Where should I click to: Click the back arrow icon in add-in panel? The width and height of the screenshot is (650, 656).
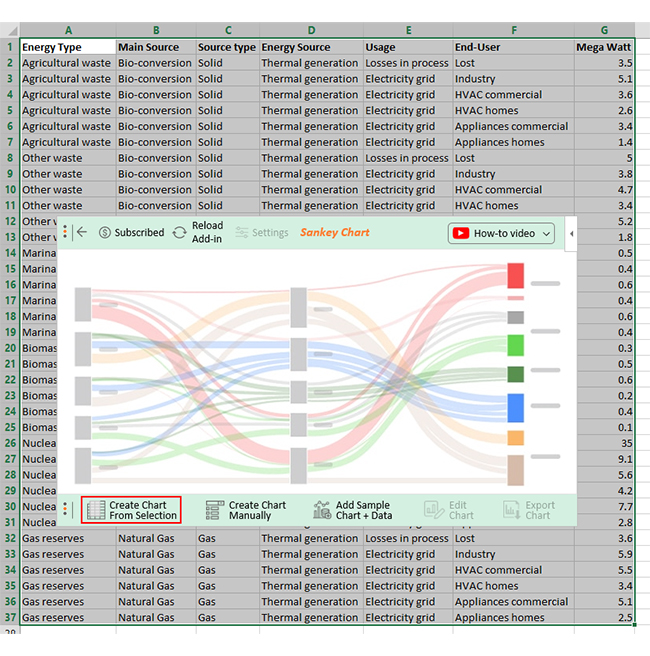coord(82,232)
